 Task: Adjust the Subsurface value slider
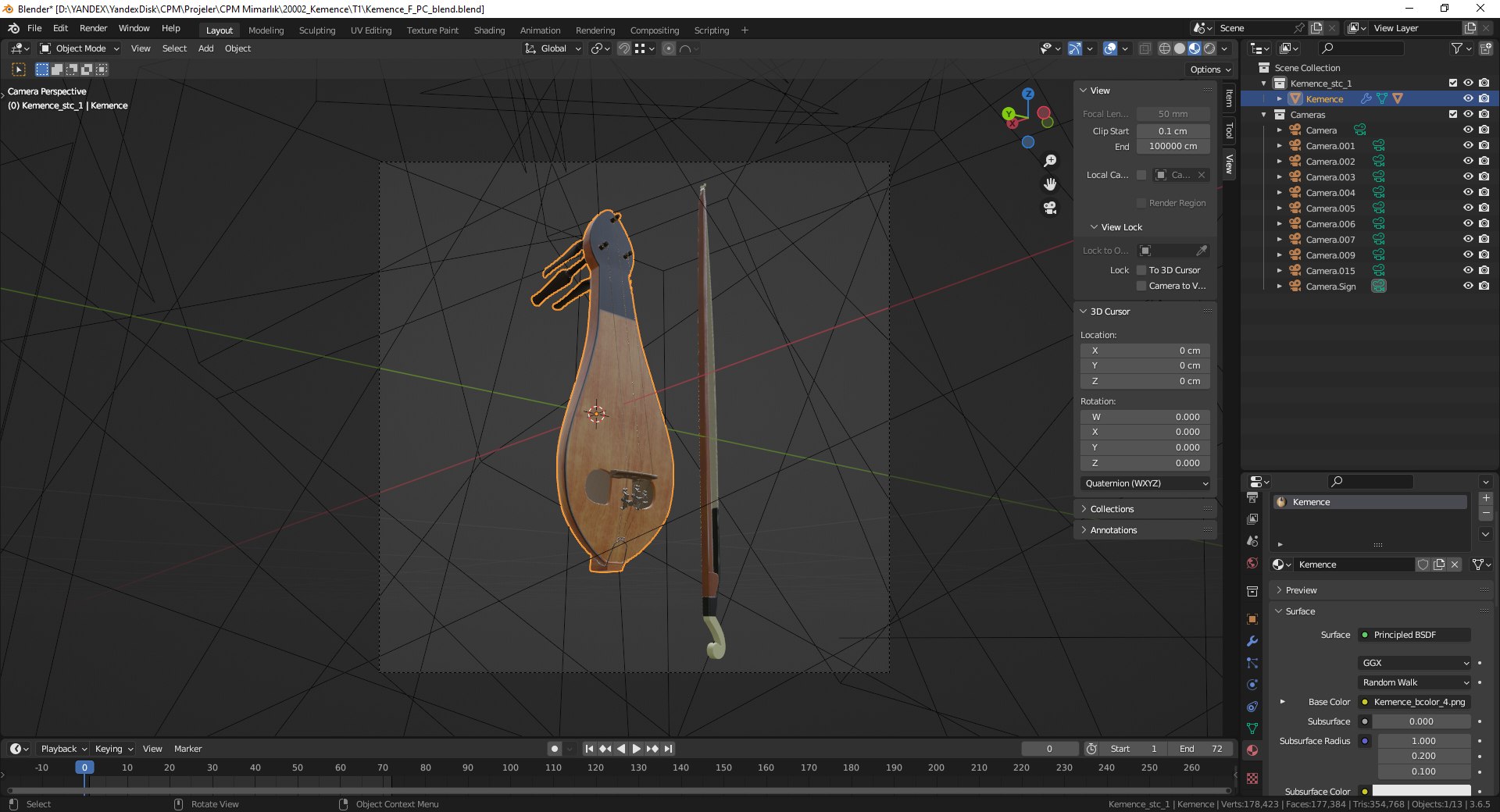click(1421, 721)
